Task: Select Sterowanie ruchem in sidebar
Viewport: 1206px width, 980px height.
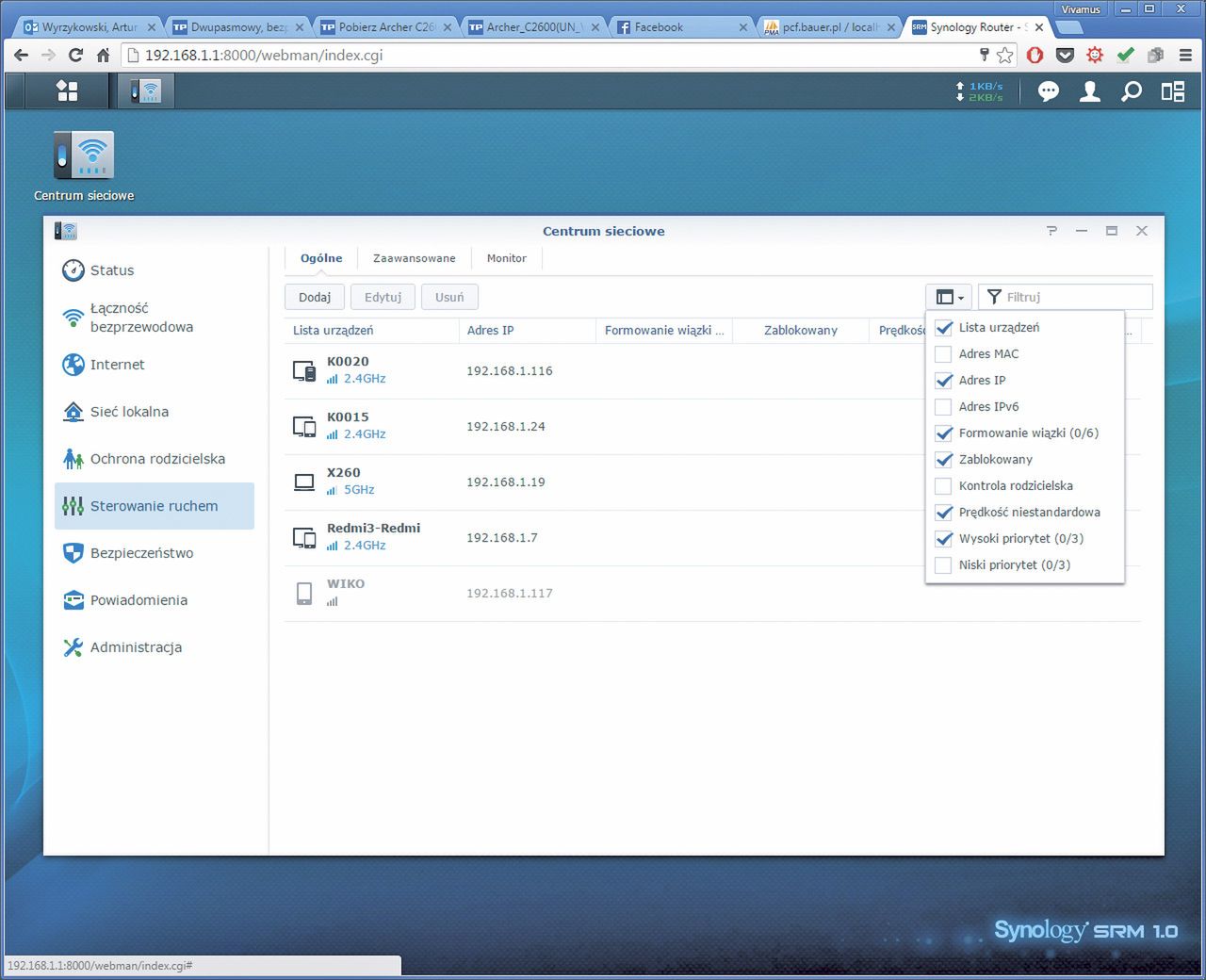Action: (x=155, y=506)
